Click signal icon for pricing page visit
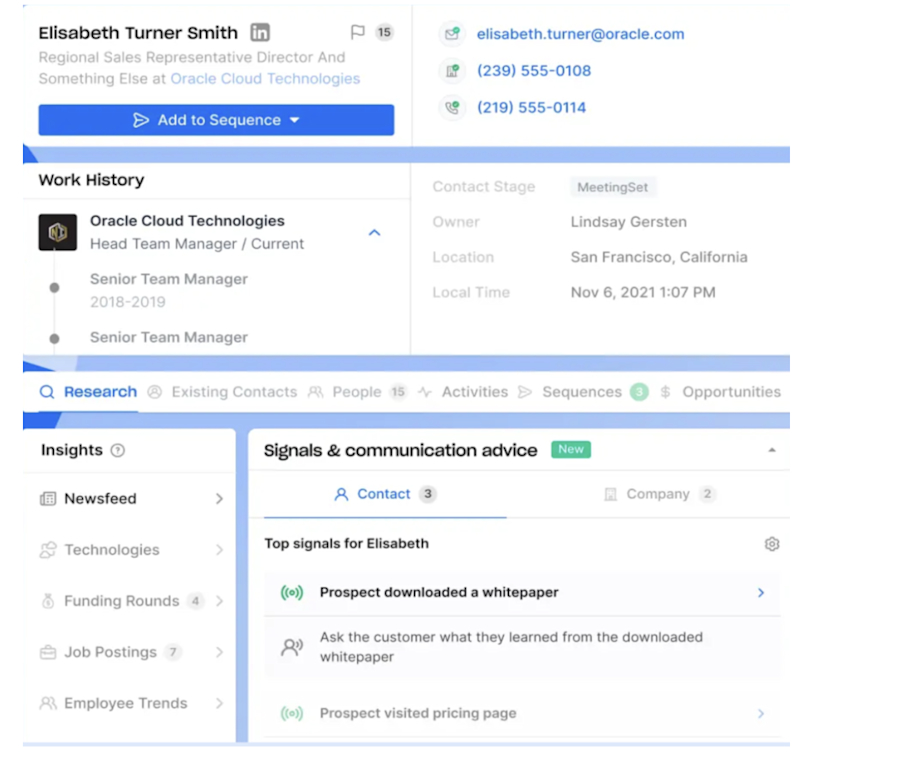 pyautogui.click(x=292, y=713)
